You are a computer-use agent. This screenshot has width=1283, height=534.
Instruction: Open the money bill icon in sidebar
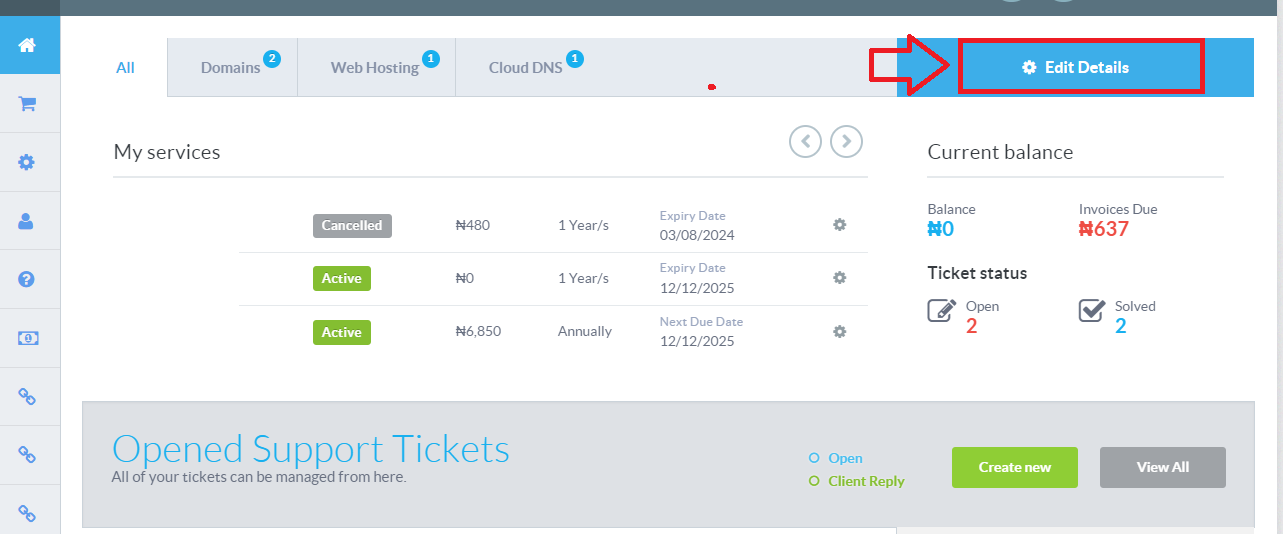click(x=28, y=338)
